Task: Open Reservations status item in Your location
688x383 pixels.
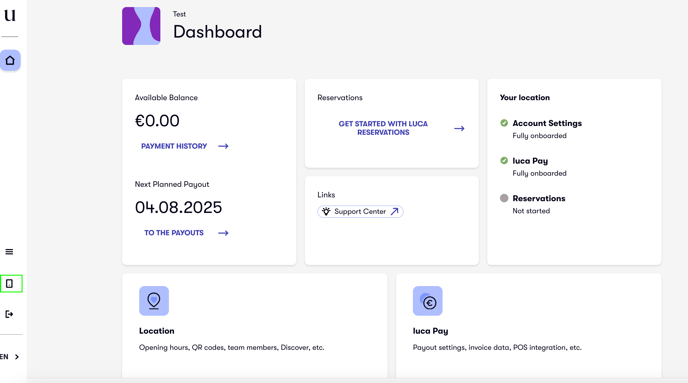Action: click(539, 198)
